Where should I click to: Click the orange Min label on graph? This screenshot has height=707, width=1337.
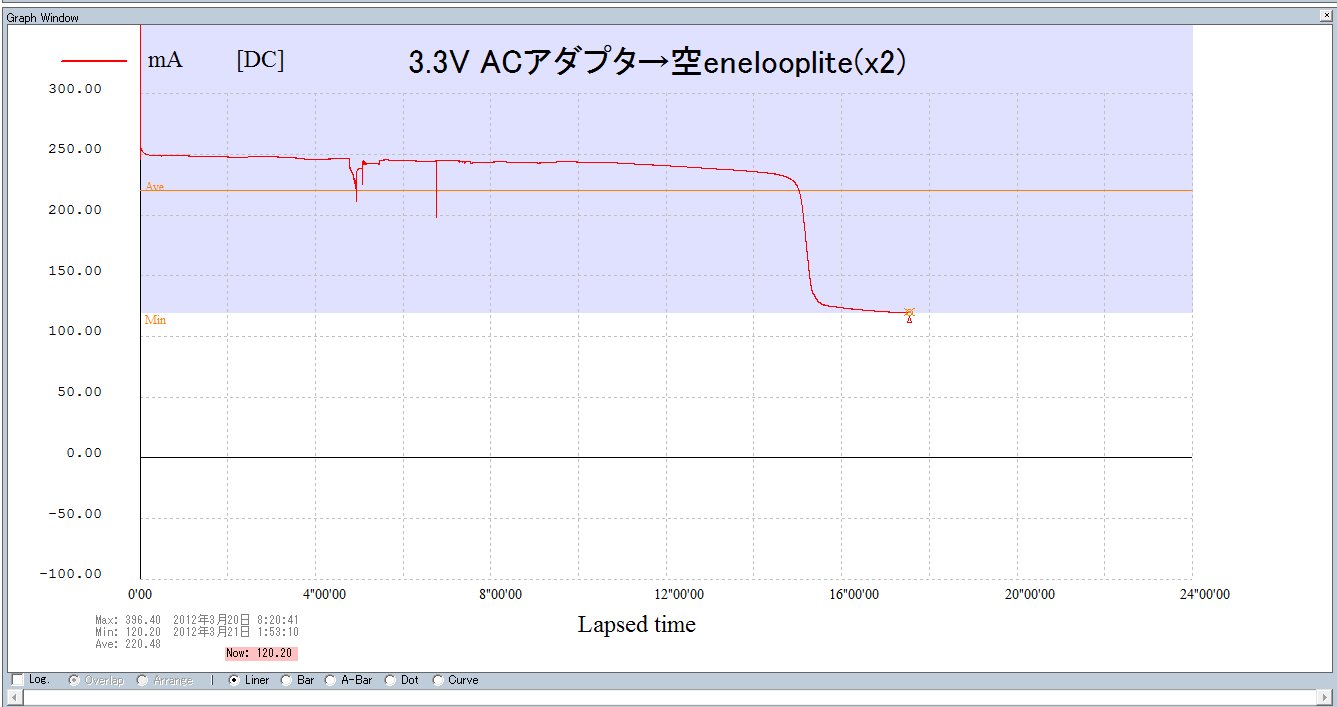pyautogui.click(x=155, y=320)
